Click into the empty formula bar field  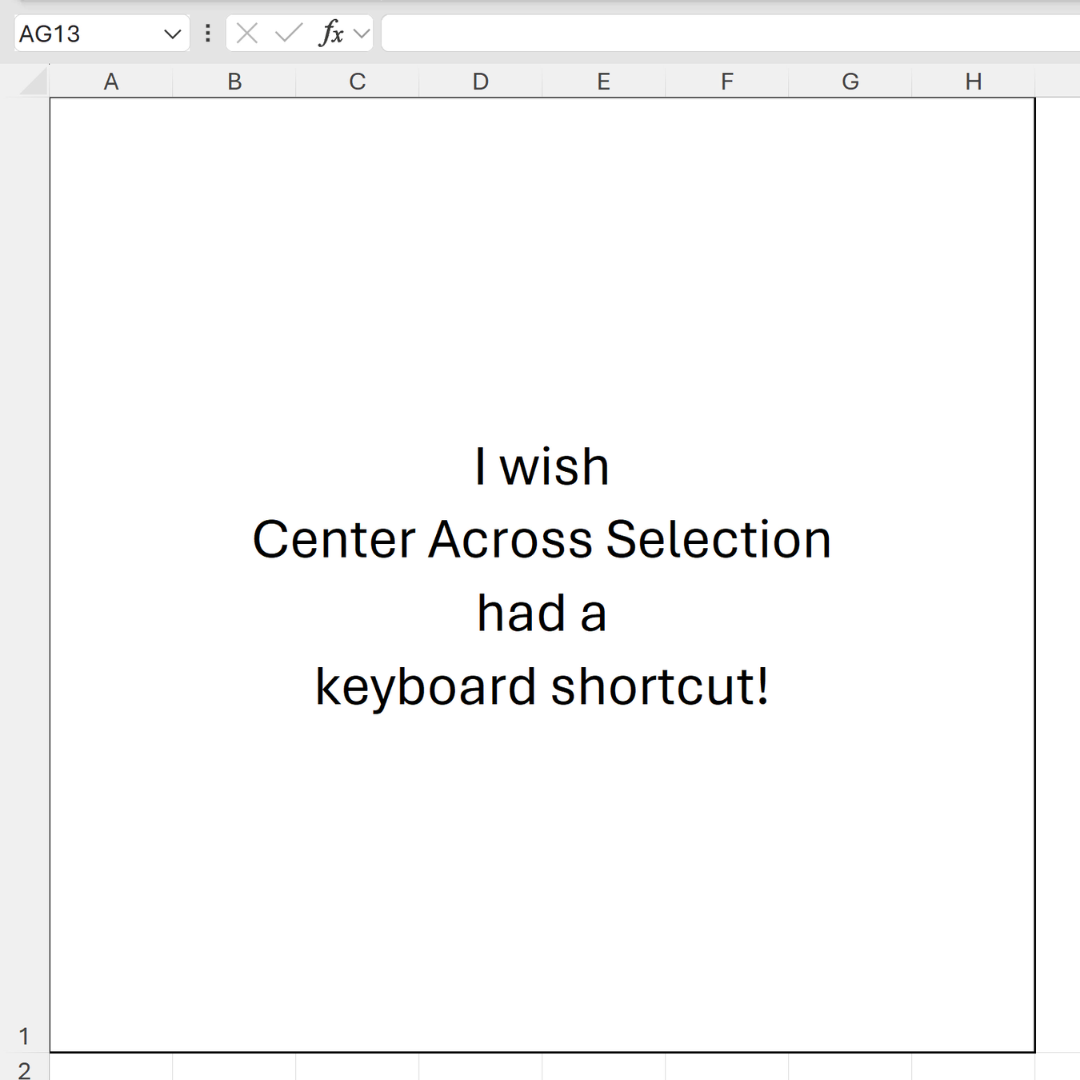pyautogui.click(x=730, y=34)
